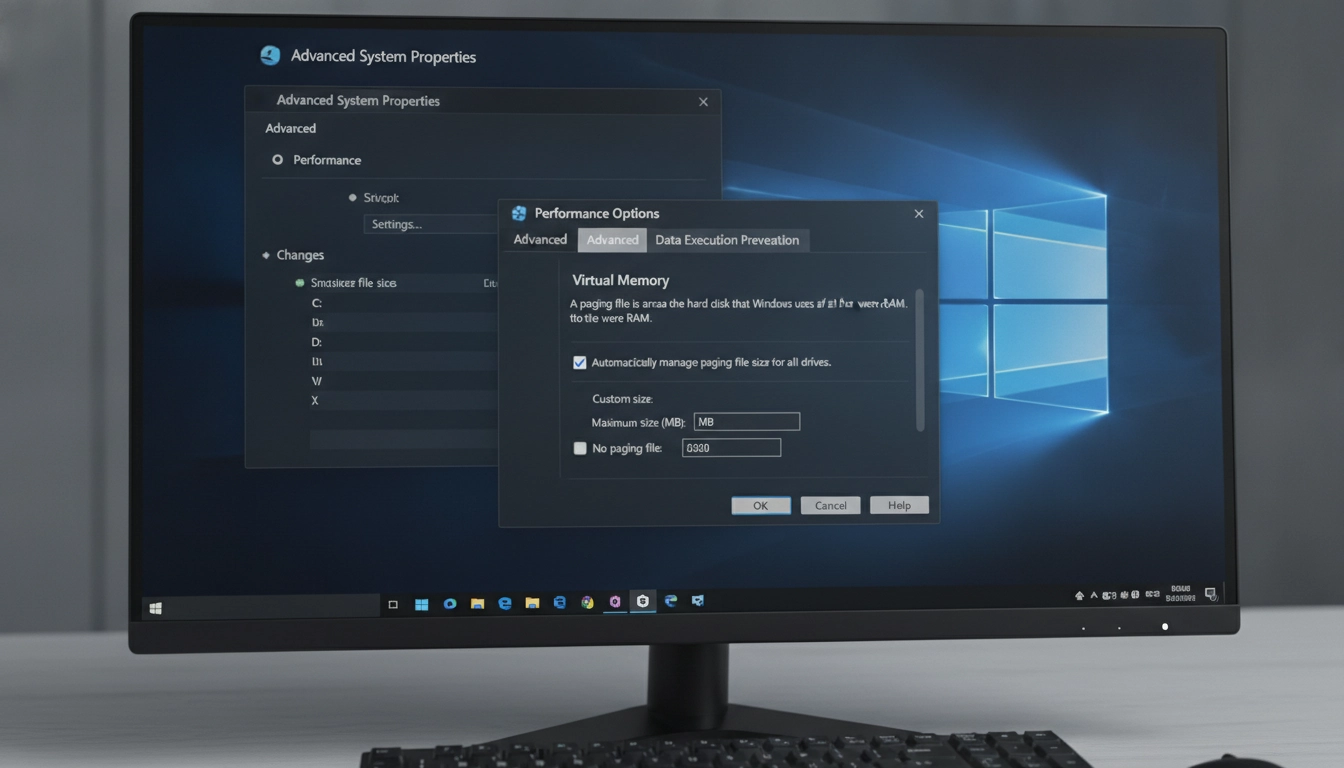Open the Action Center notification icon
The height and width of the screenshot is (768, 1344).
[x=1211, y=594]
